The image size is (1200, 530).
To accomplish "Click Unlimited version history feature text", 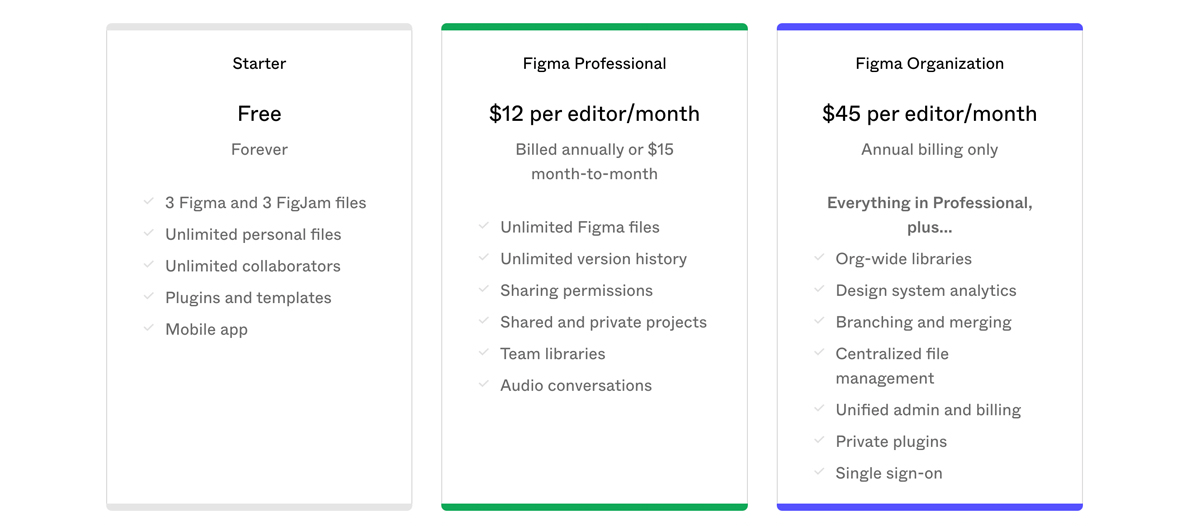I will pos(593,259).
